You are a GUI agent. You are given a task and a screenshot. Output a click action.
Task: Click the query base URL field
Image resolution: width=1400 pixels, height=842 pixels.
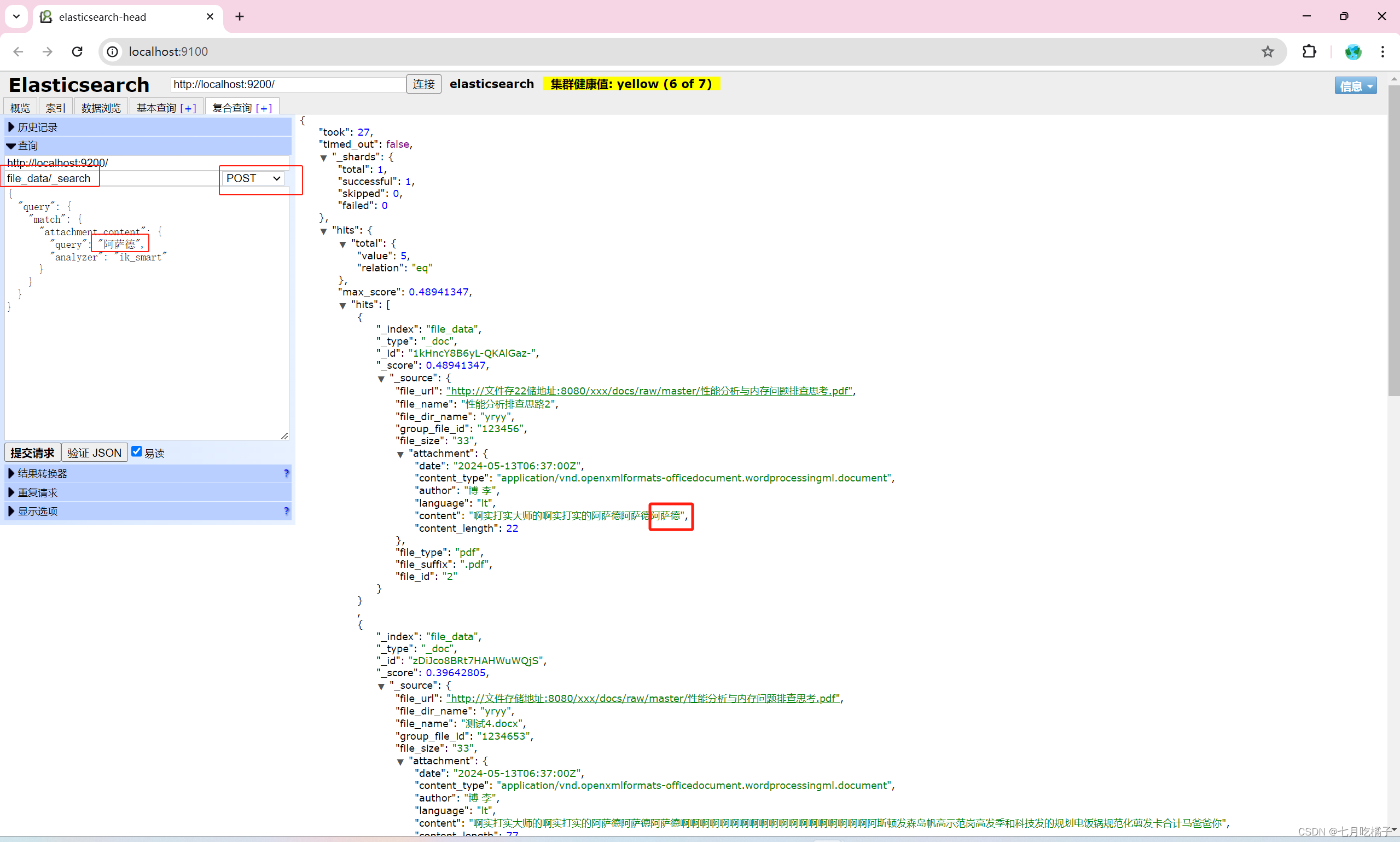click(147, 163)
